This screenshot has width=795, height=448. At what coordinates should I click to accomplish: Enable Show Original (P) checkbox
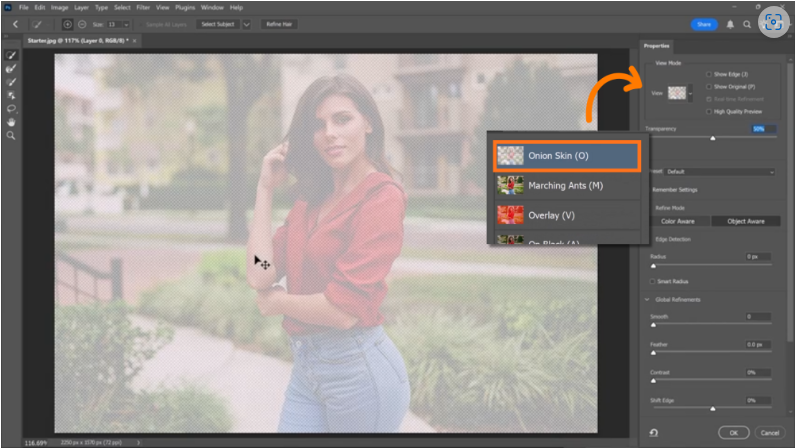[x=709, y=87]
